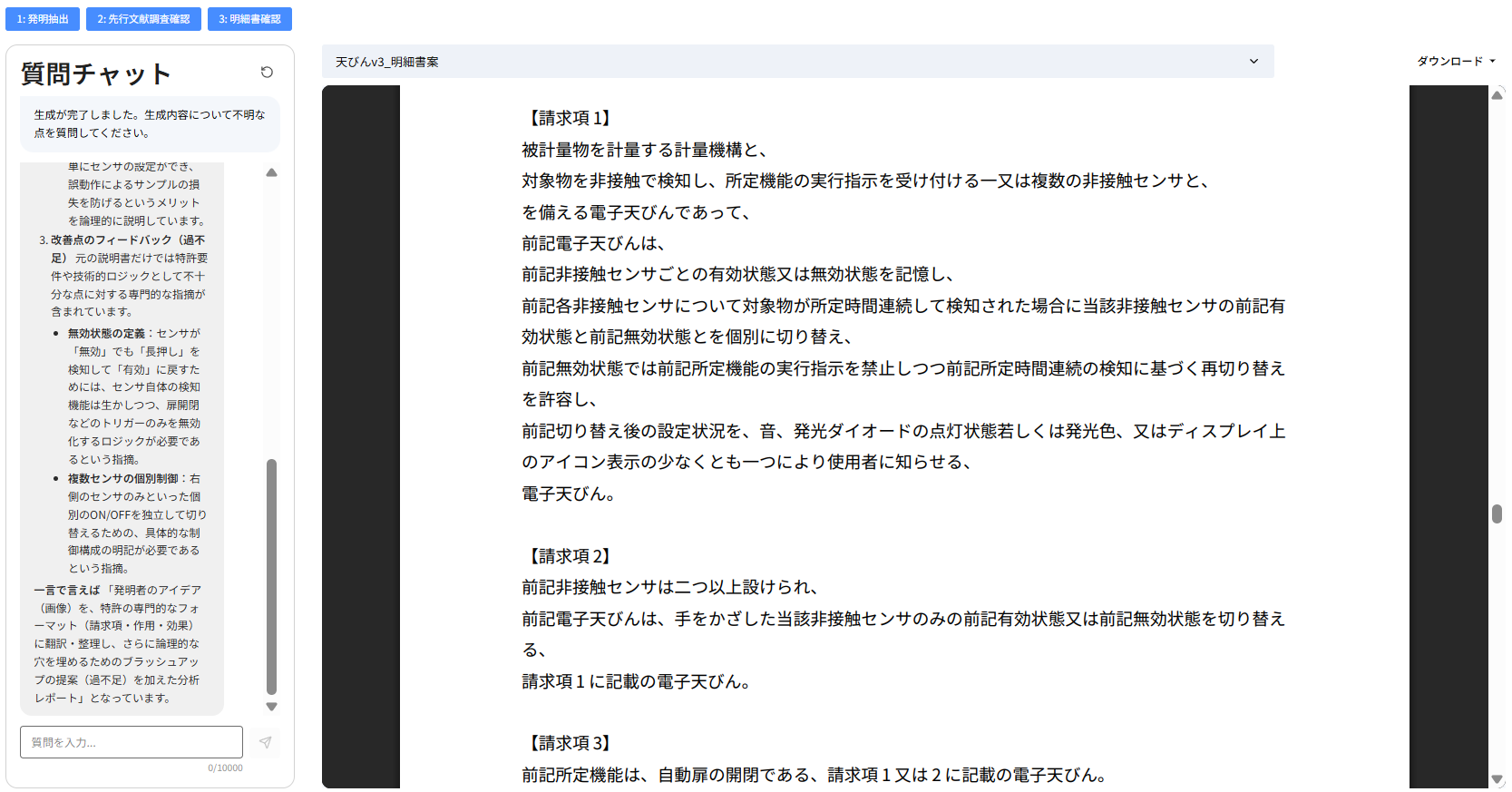Click the document viewer's scroll-down arrow

[x=1497, y=779]
